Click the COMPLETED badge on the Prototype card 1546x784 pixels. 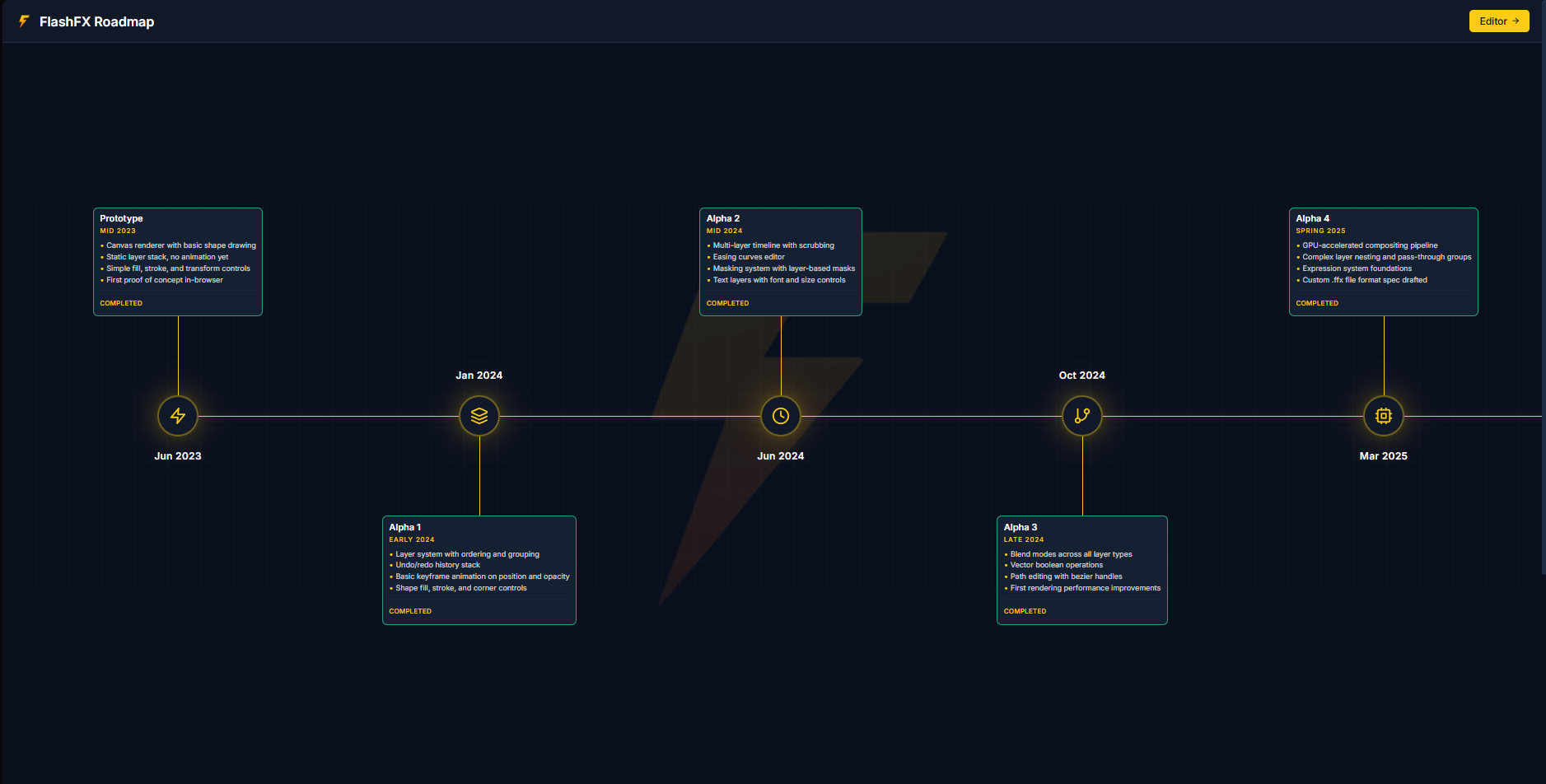[121, 303]
